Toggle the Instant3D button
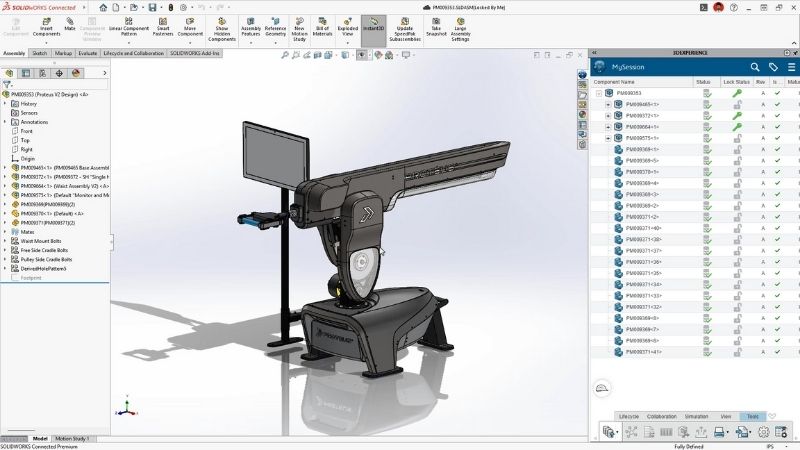Viewport: 800px width, 450px height. tap(373, 26)
